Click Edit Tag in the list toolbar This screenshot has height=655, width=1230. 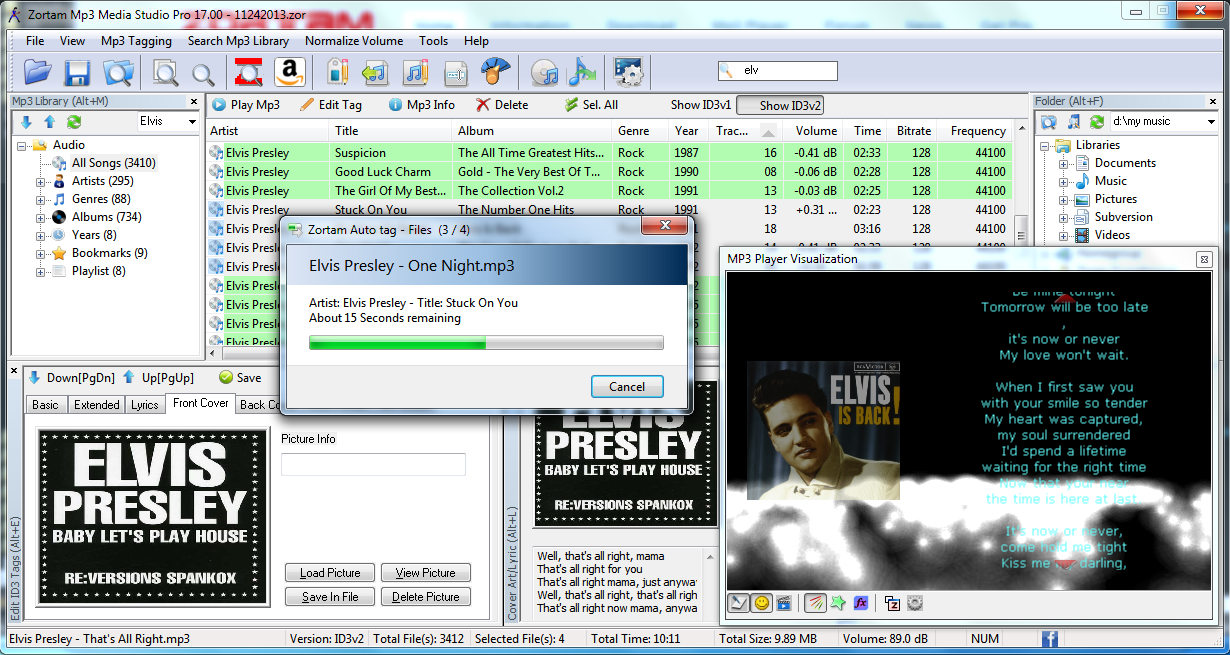[x=331, y=105]
